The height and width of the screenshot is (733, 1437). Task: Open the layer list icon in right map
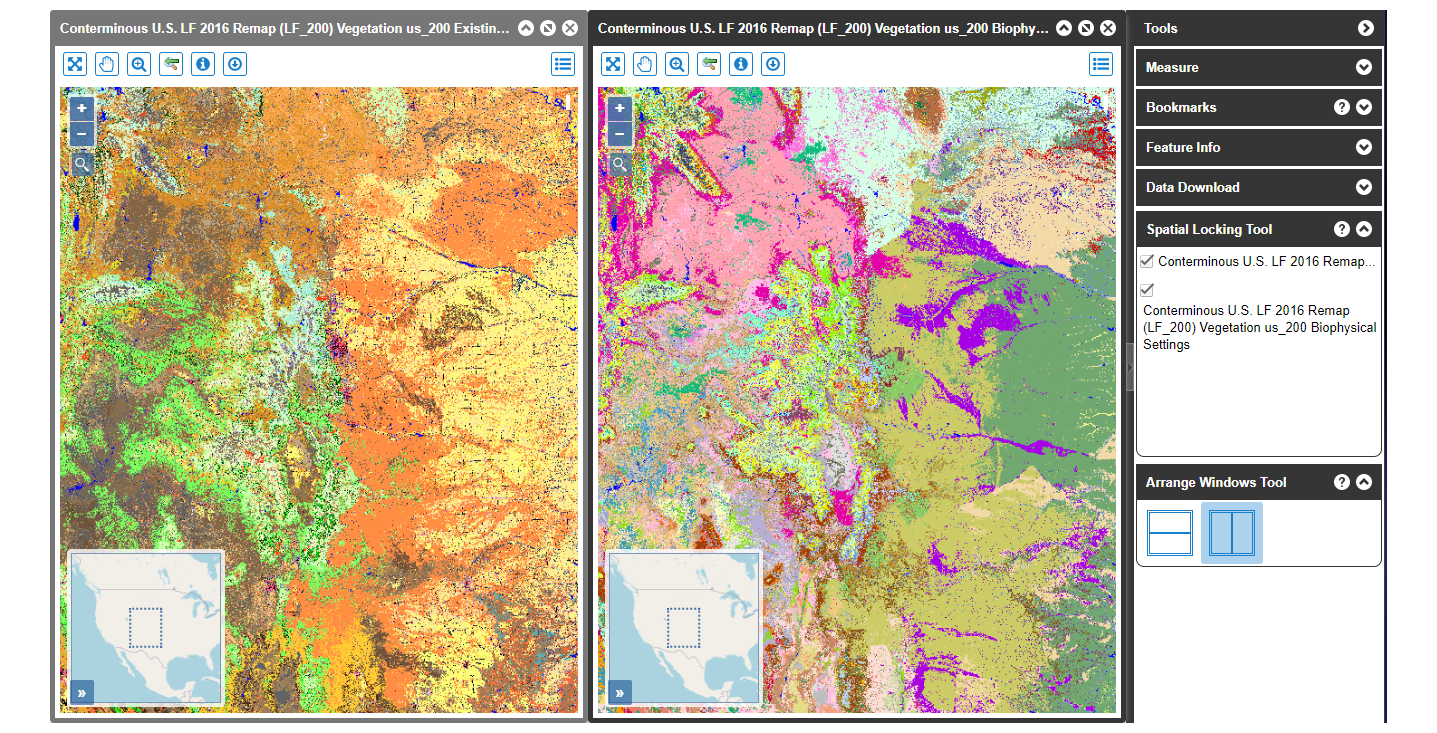(x=1101, y=65)
